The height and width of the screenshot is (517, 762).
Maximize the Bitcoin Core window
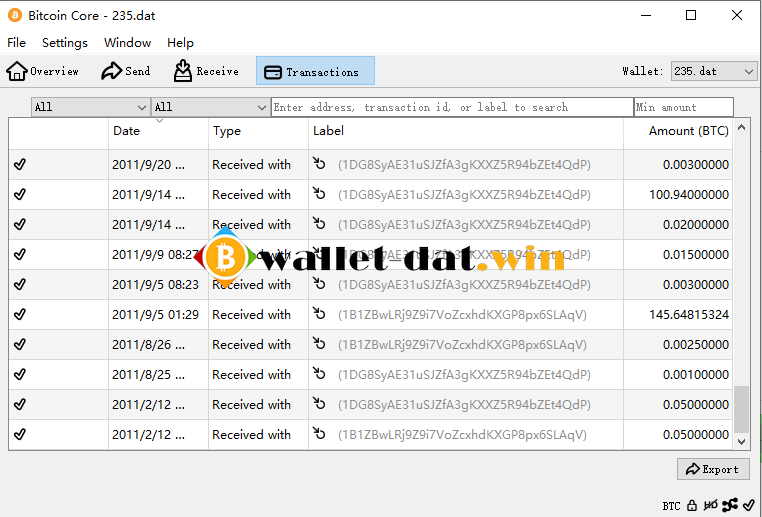tap(691, 16)
